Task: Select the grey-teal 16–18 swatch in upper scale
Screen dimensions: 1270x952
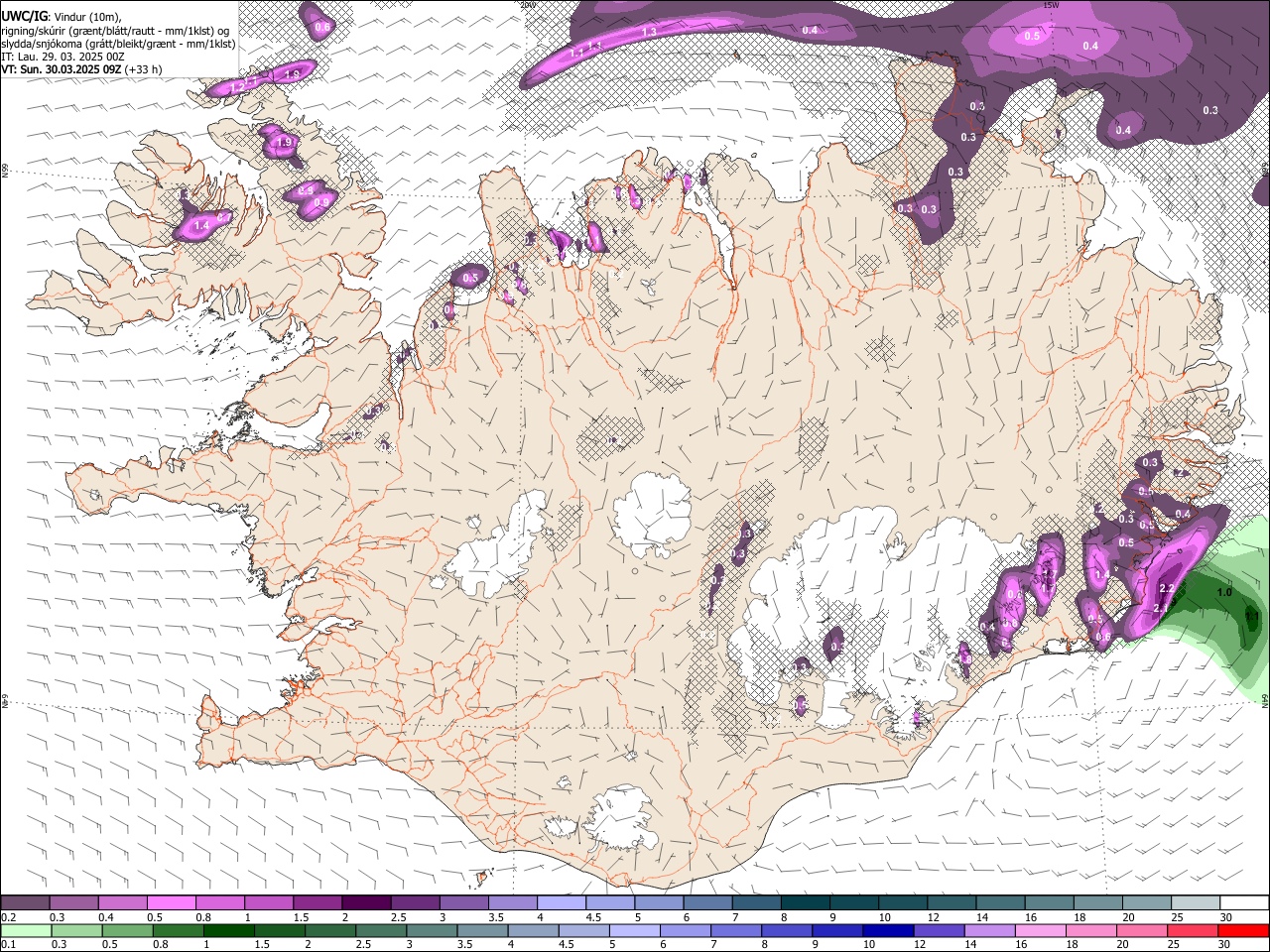Action: pos(1049,903)
